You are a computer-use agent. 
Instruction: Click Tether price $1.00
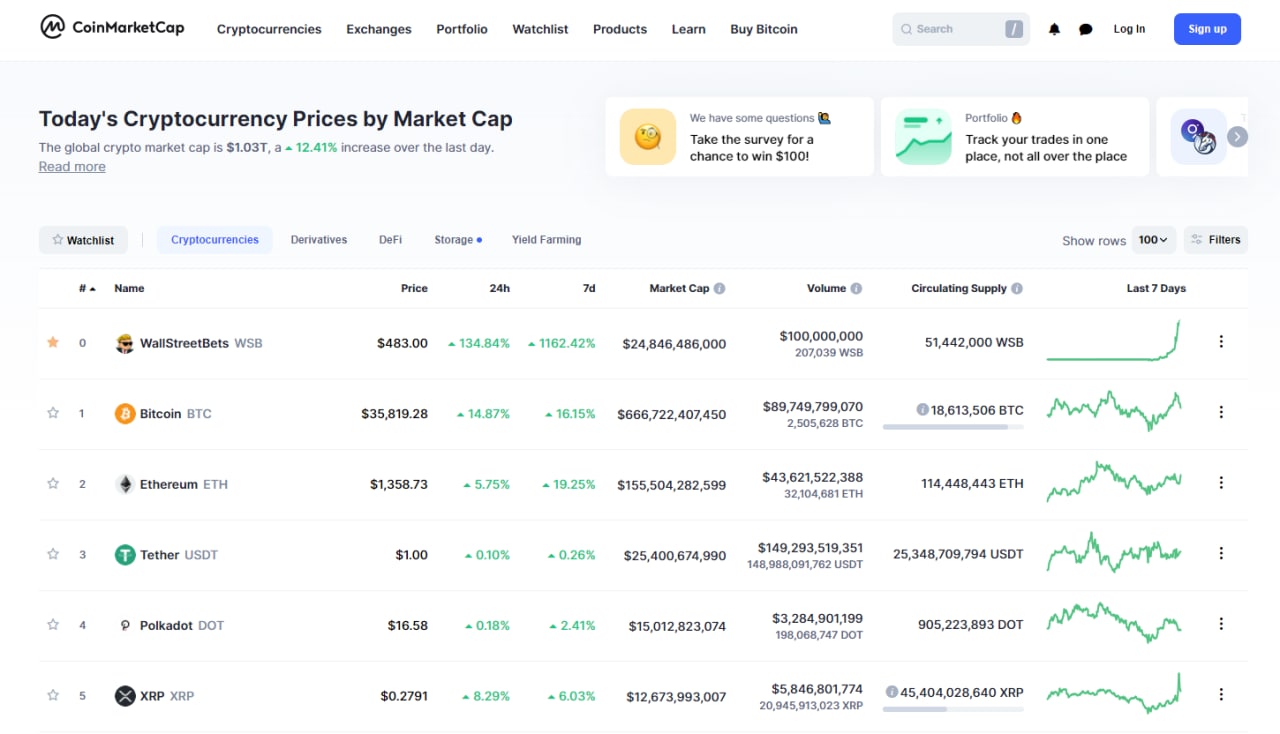pos(411,555)
